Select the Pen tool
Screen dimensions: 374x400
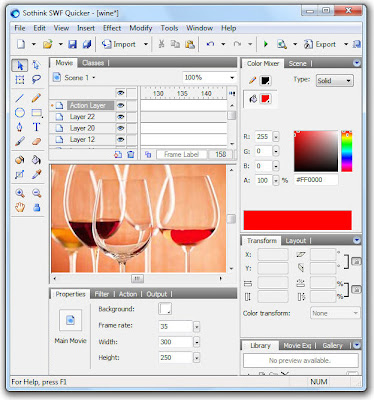20,127
